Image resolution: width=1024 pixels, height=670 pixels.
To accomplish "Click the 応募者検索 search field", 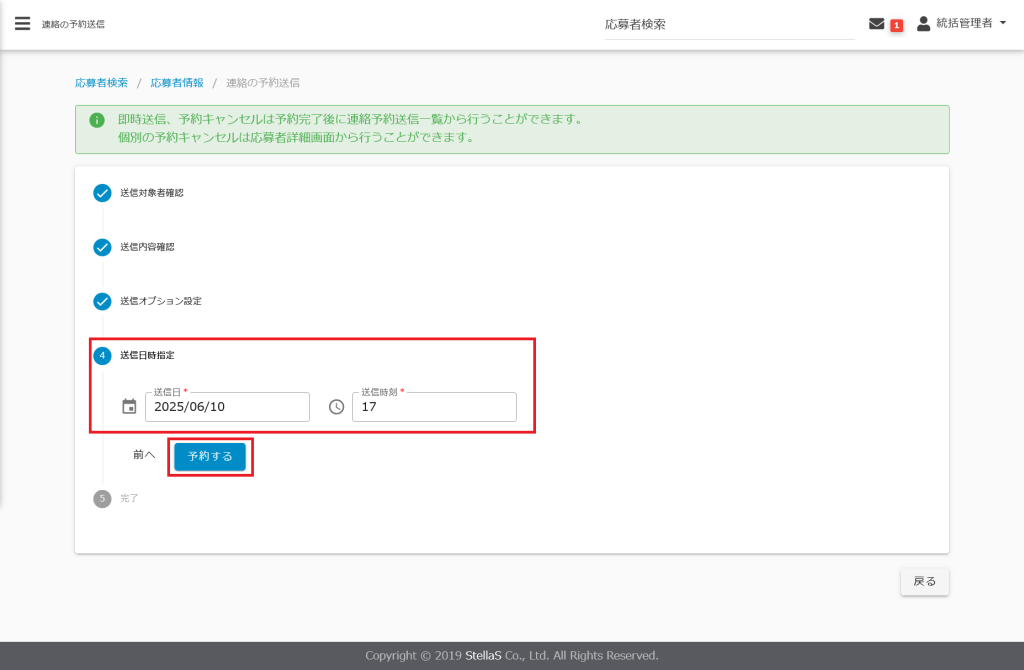I will pos(728,24).
